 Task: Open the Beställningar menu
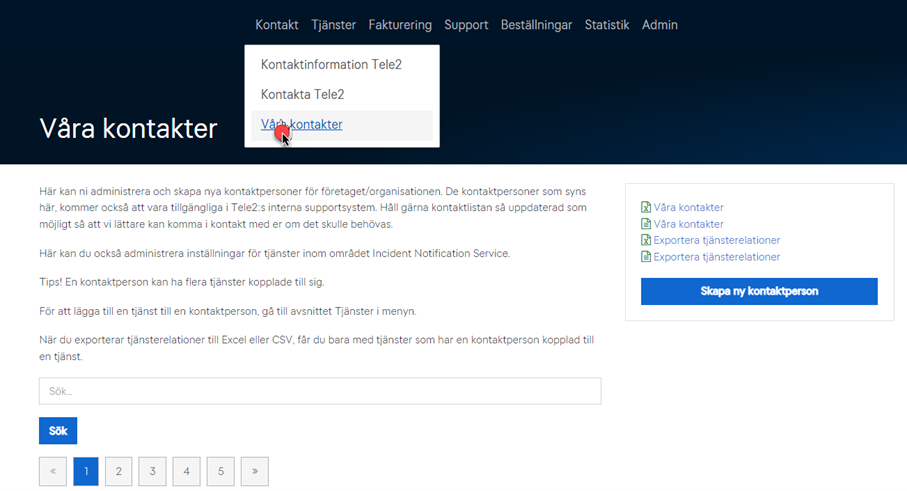[536, 25]
